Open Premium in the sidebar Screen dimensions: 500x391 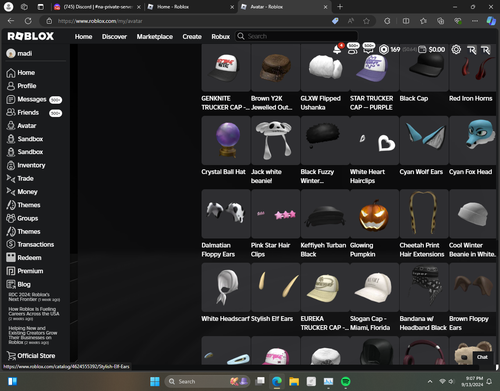click(25, 271)
